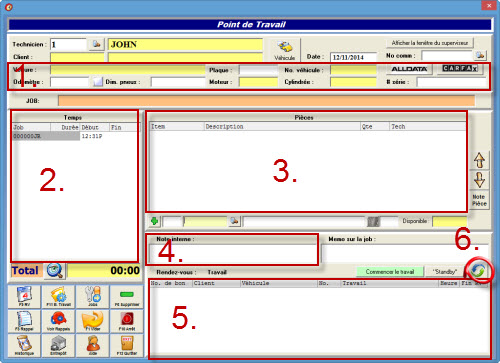Open the No comm search lookup icon

click(x=480, y=55)
